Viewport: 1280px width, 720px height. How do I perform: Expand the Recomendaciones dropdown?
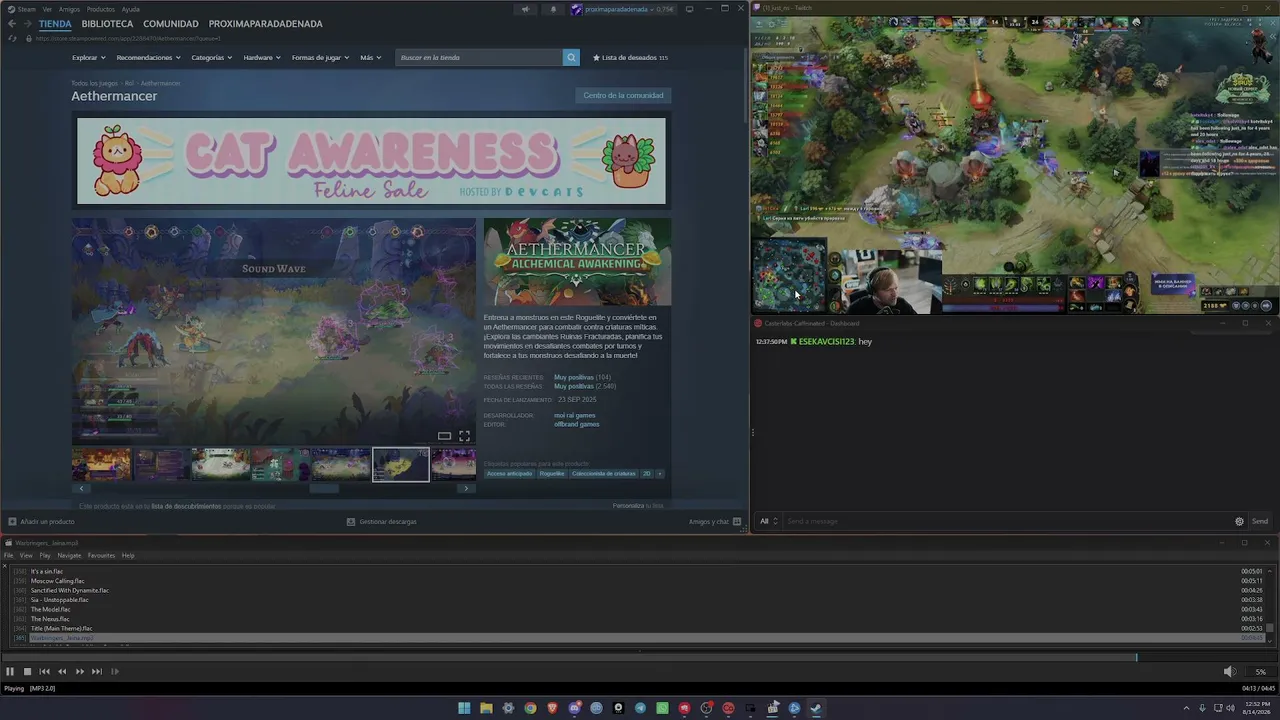(148, 58)
